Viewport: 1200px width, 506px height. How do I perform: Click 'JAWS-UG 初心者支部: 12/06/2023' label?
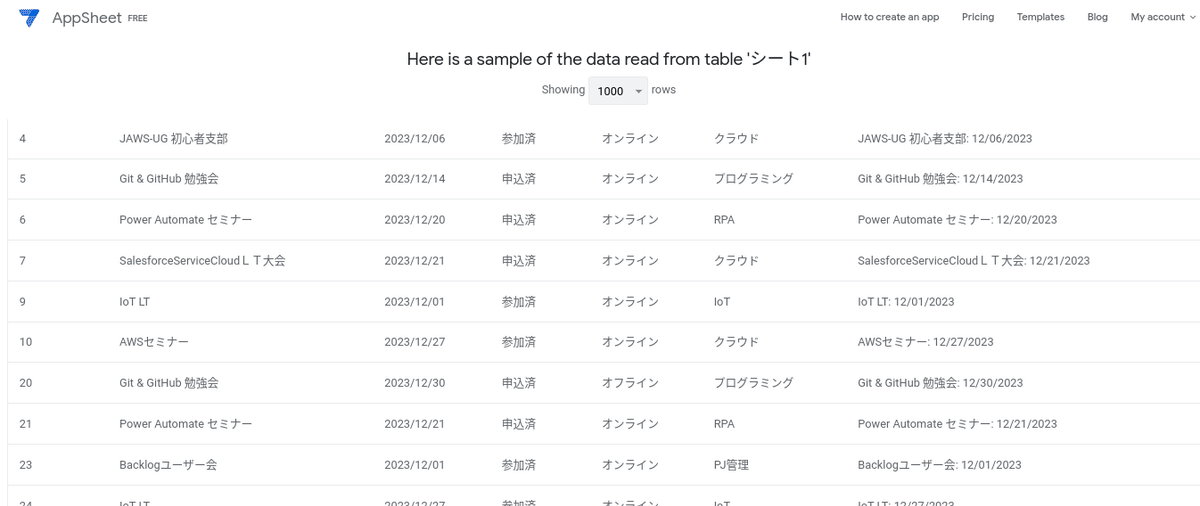[x=945, y=139]
